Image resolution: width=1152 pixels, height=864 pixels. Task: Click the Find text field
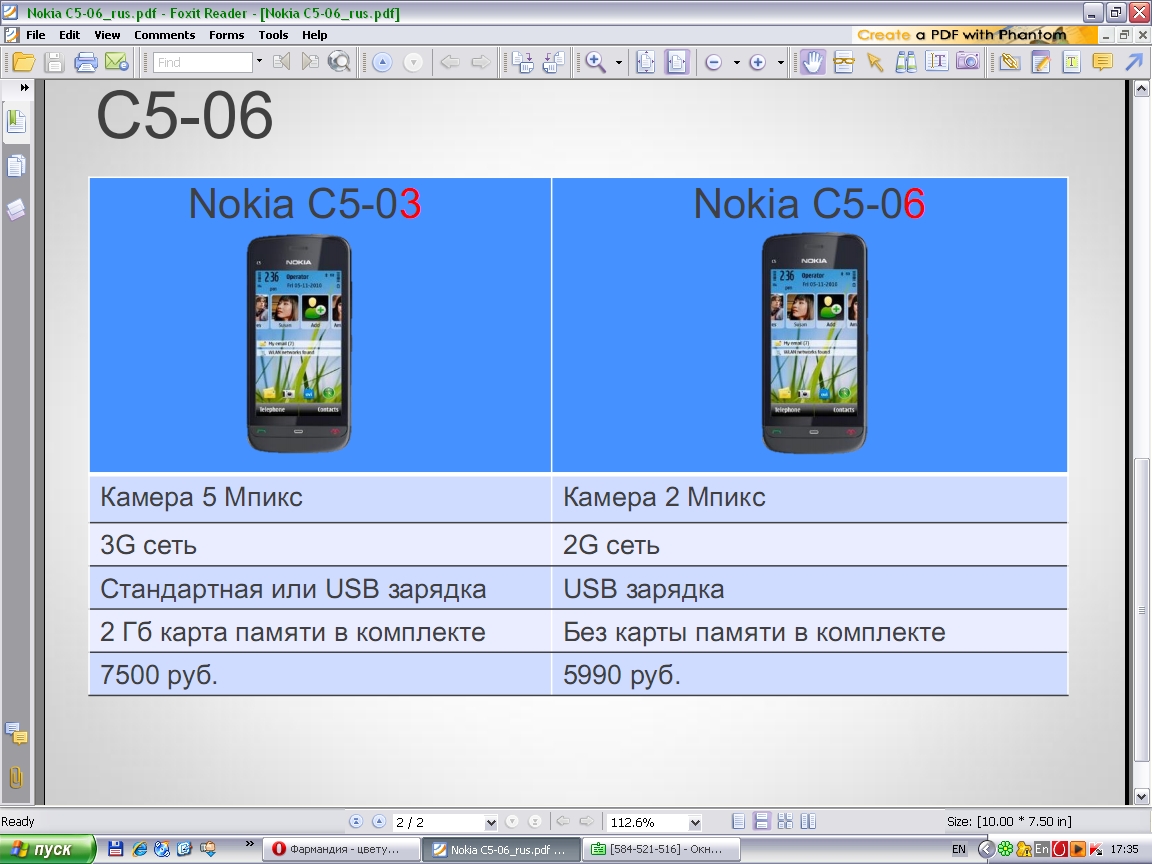[204, 62]
